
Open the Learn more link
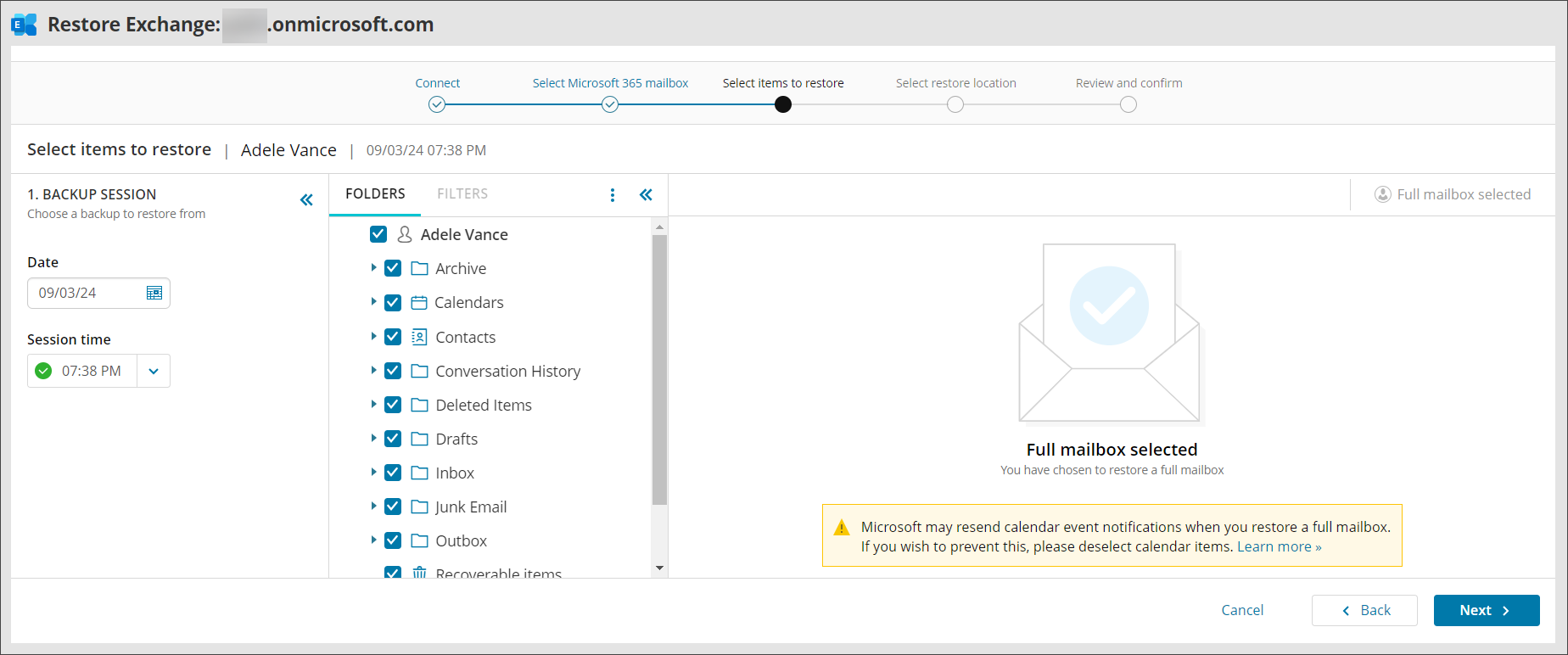click(1279, 547)
